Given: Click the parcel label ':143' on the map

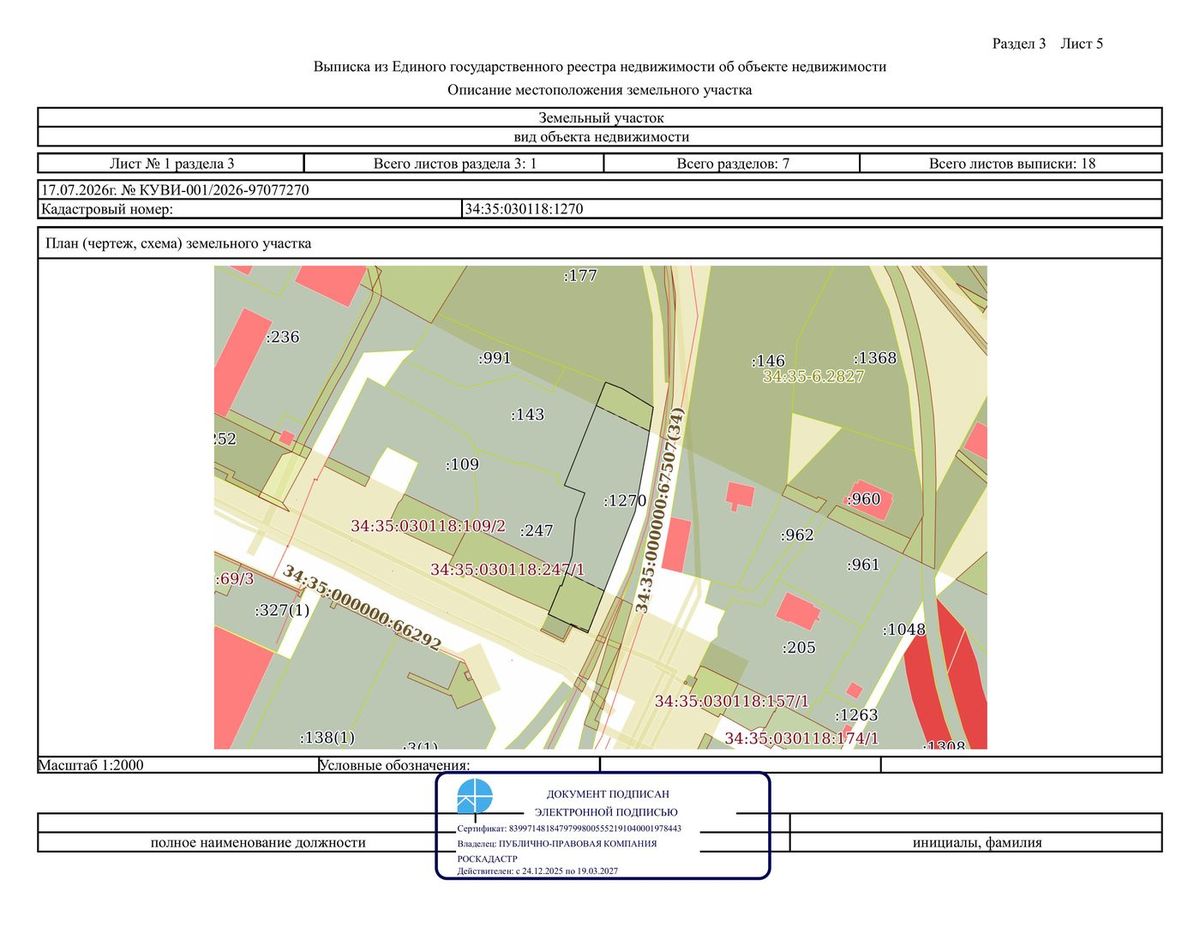Looking at the screenshot, I should 528,414.
